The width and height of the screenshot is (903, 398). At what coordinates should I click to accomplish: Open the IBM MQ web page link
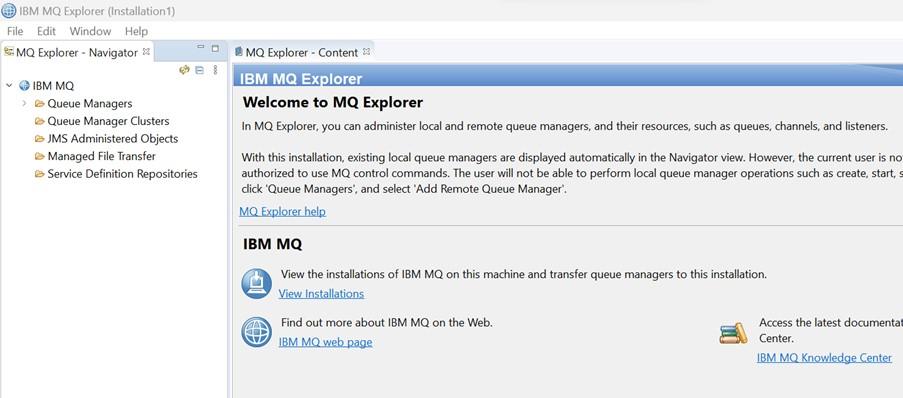tap(325, 342)
